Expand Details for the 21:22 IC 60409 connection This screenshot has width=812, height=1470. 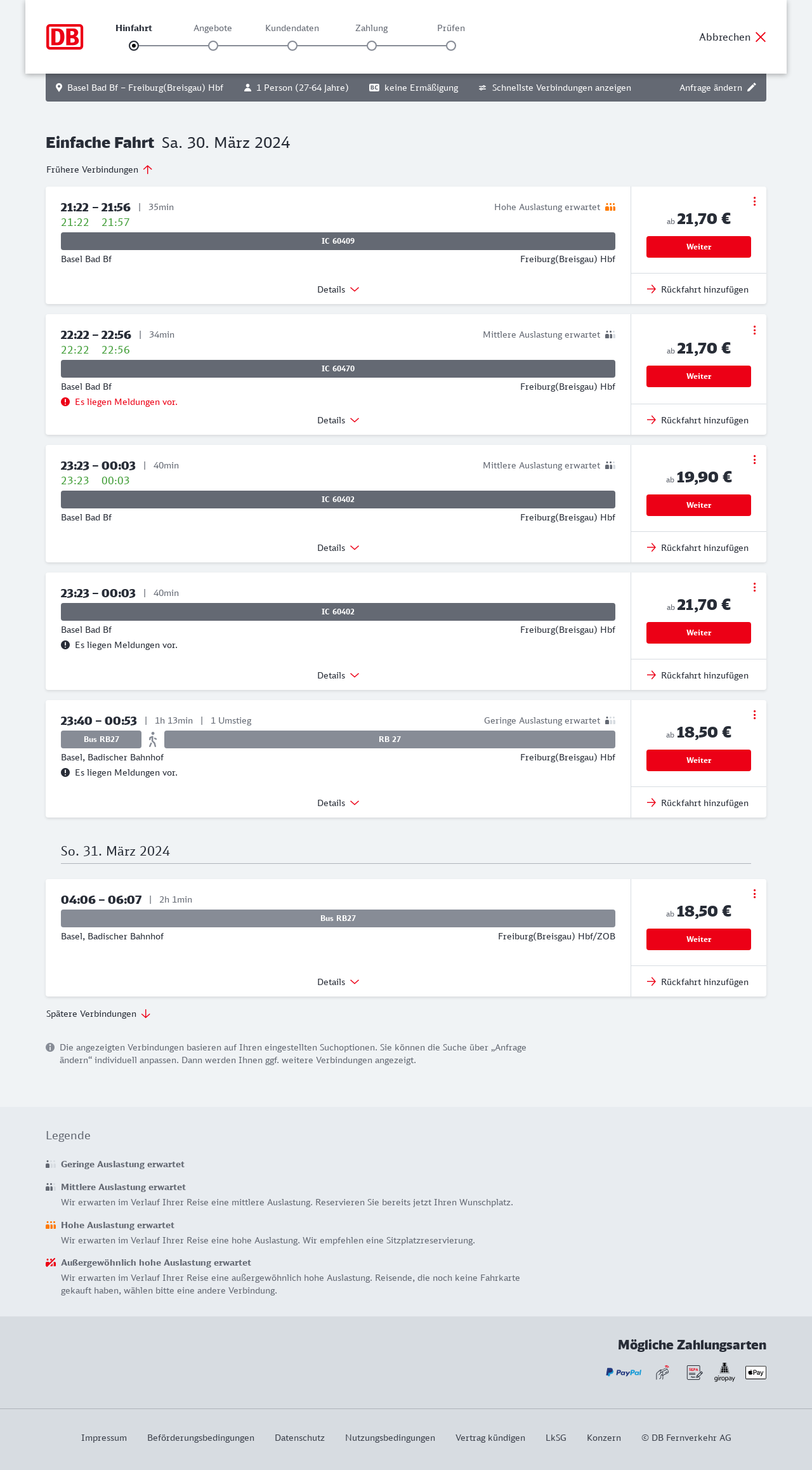click(338, 289)
